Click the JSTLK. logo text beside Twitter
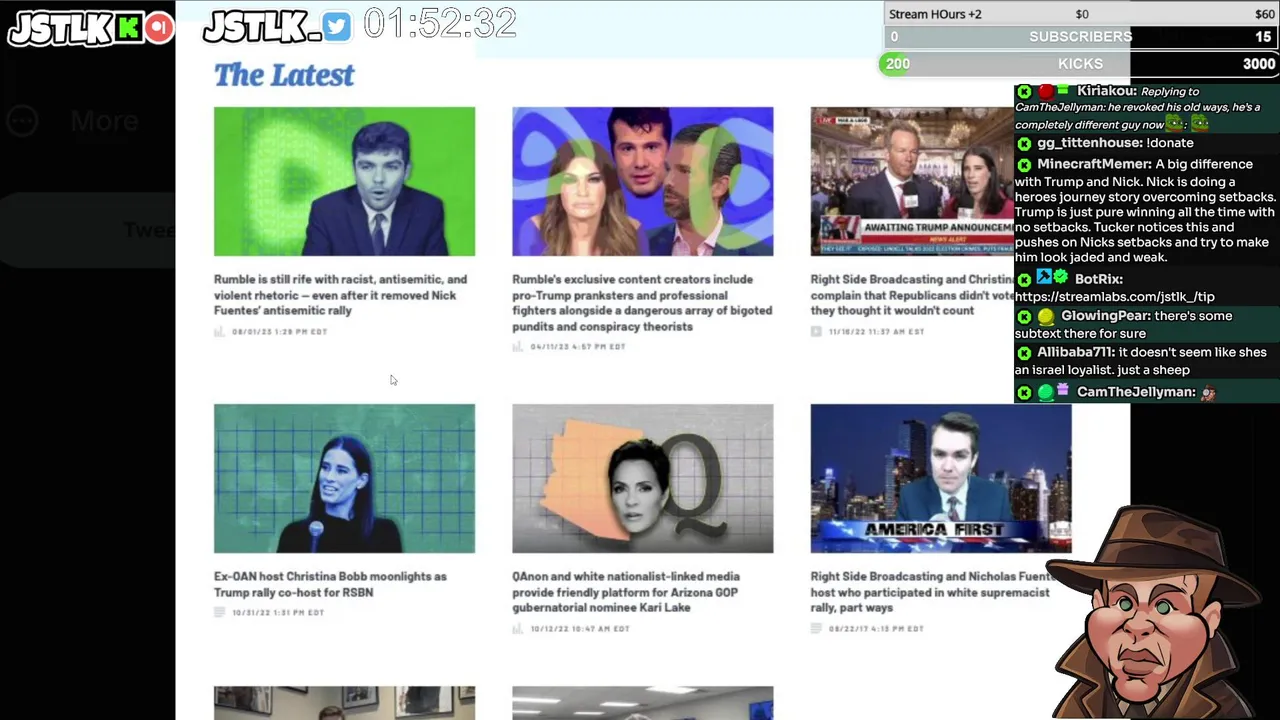The height and width of the screenshot is (720, 1280). coord(262,28)
